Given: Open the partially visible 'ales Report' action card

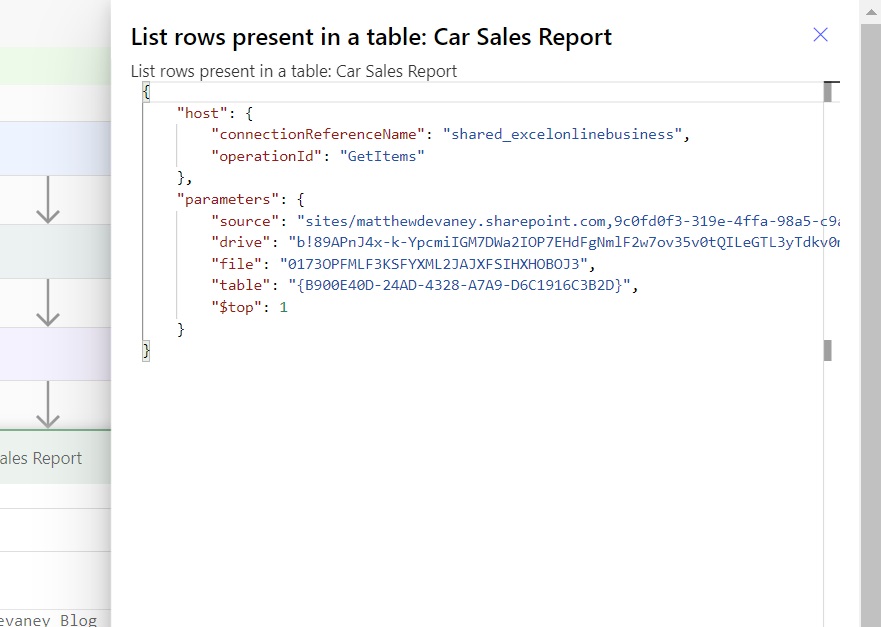Looking at the screenshot, I should 55,457.
